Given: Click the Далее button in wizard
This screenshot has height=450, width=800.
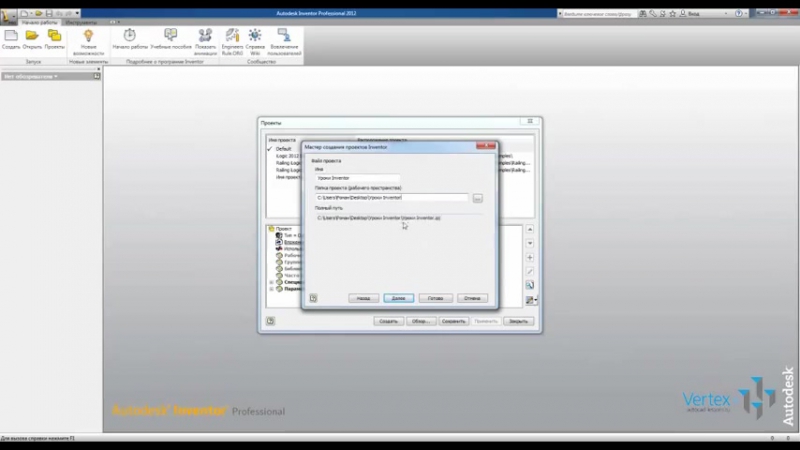Looking at the screenshot, I should coord(398,298).
